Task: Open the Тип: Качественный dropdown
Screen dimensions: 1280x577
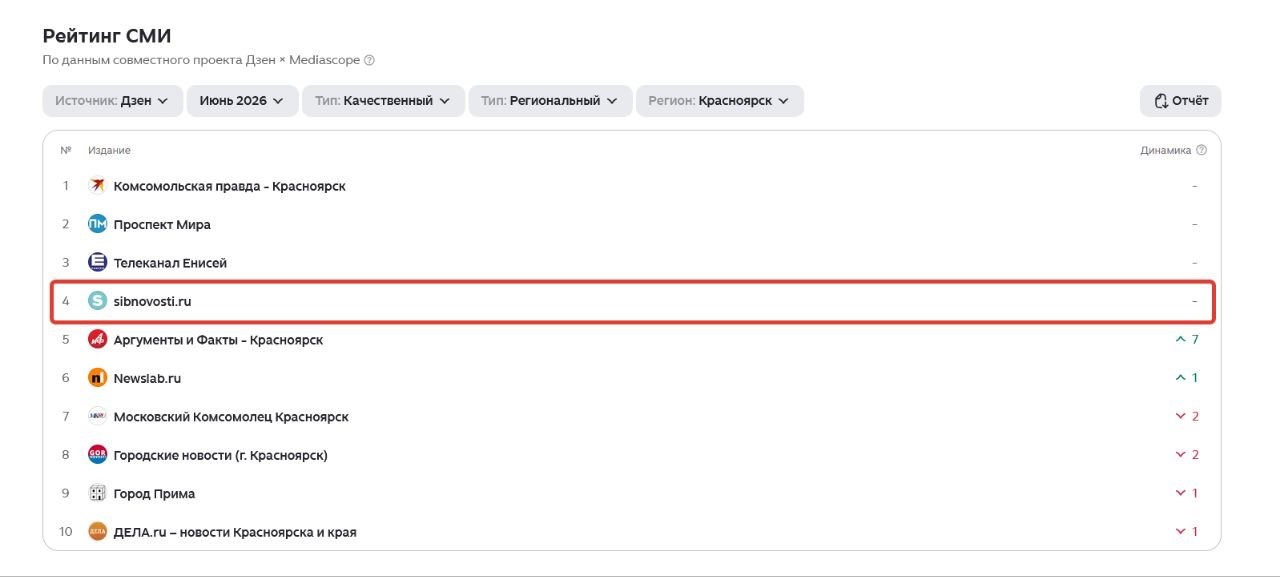Action: (x=384, y=100)
